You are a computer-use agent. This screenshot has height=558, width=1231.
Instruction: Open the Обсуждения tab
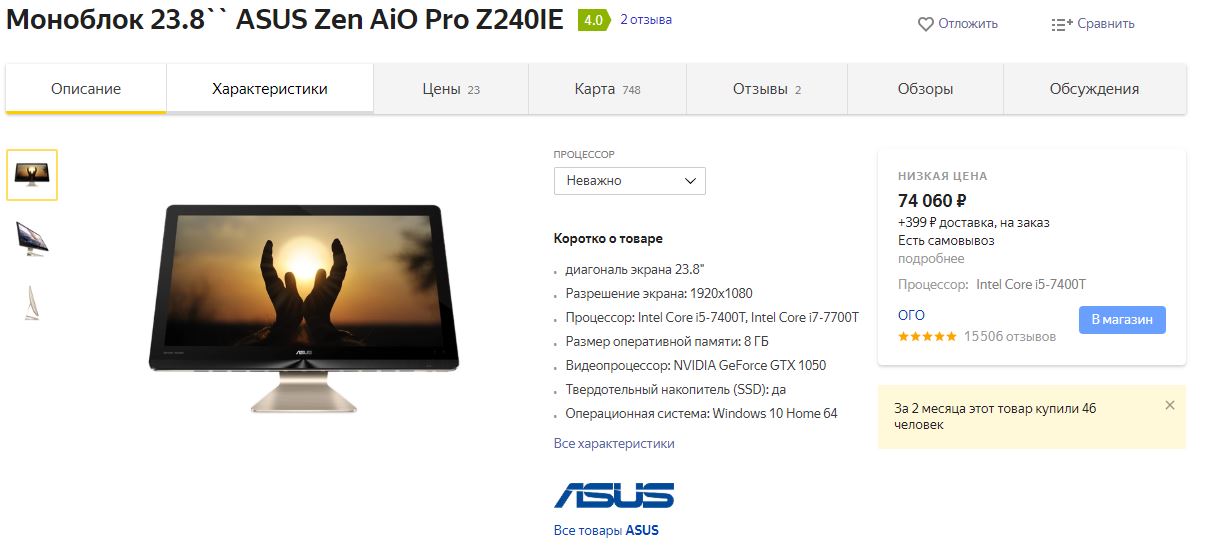pos(1094,89)
